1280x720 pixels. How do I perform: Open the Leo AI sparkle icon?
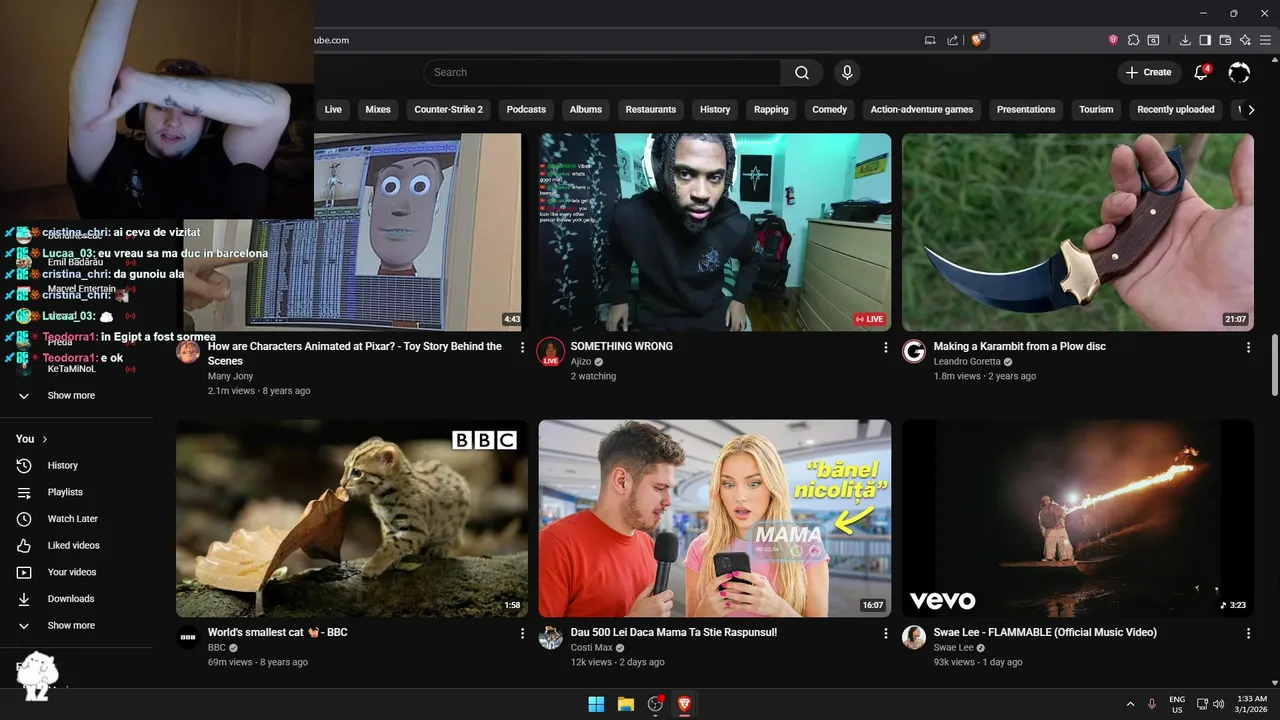click(1245, 40)
